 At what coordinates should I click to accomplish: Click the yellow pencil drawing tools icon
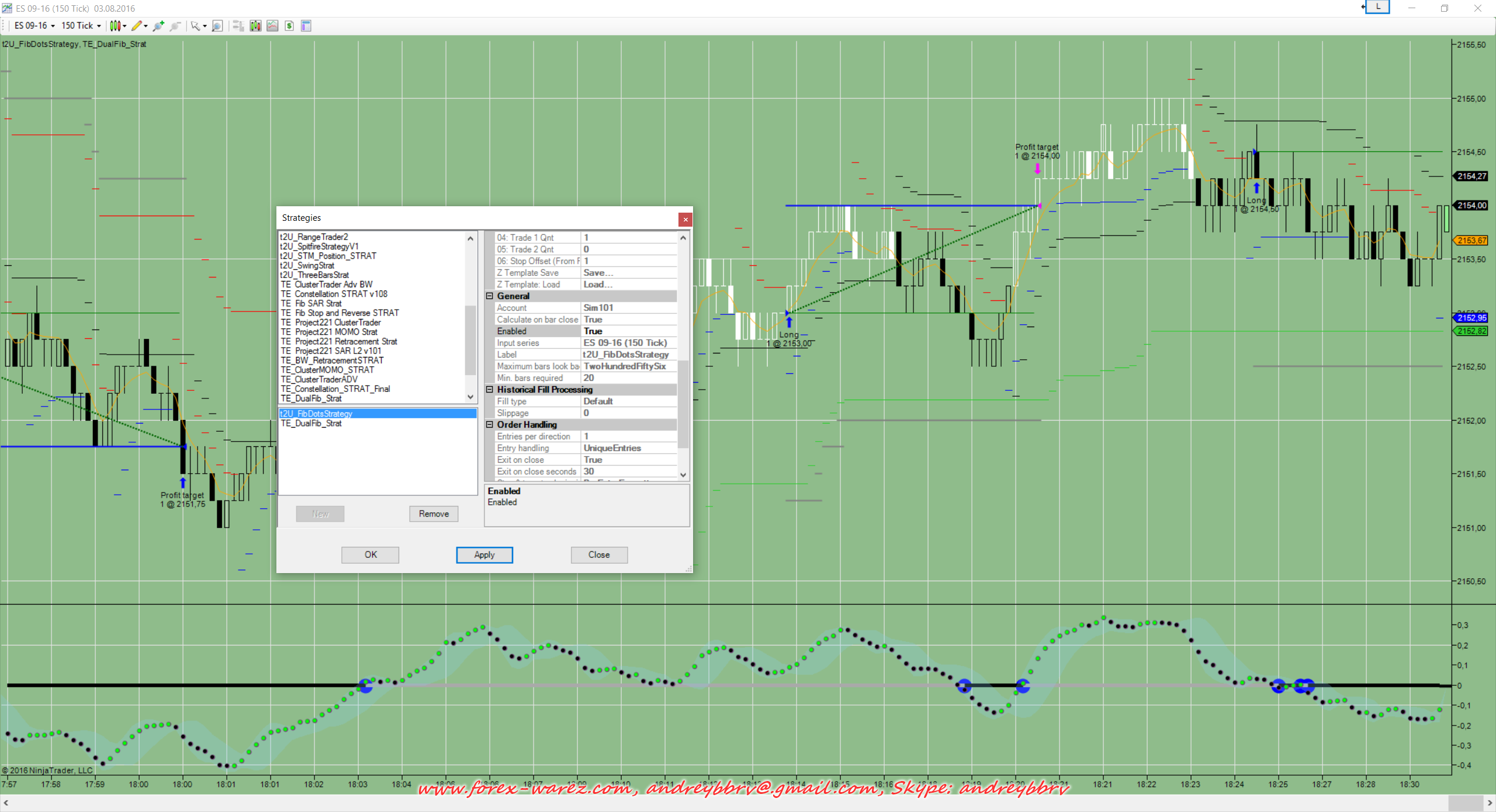point(137,26)
